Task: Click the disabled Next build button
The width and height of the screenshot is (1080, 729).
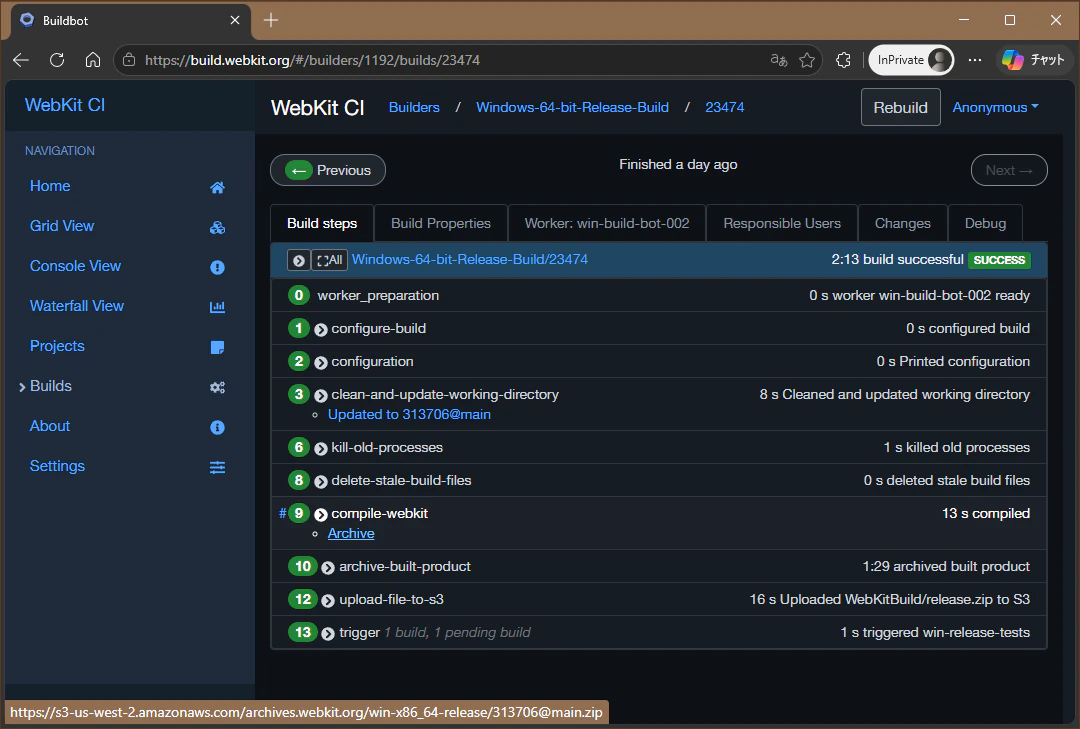Action: tap(1009, 170)
